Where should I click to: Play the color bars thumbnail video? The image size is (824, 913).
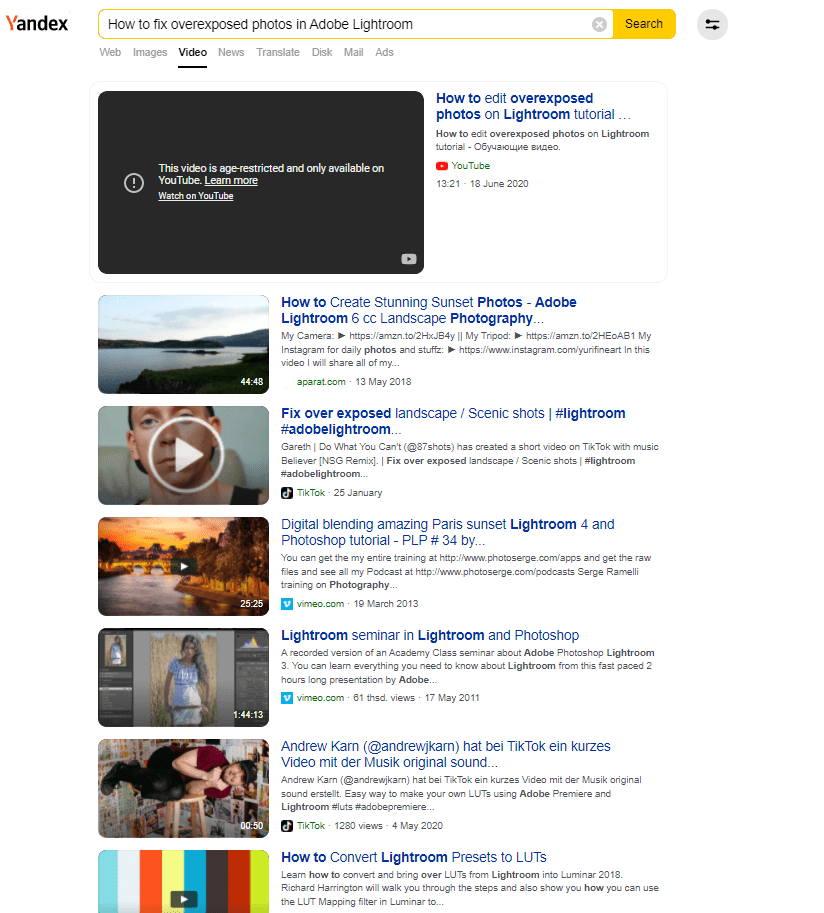[x=184, y=899]
